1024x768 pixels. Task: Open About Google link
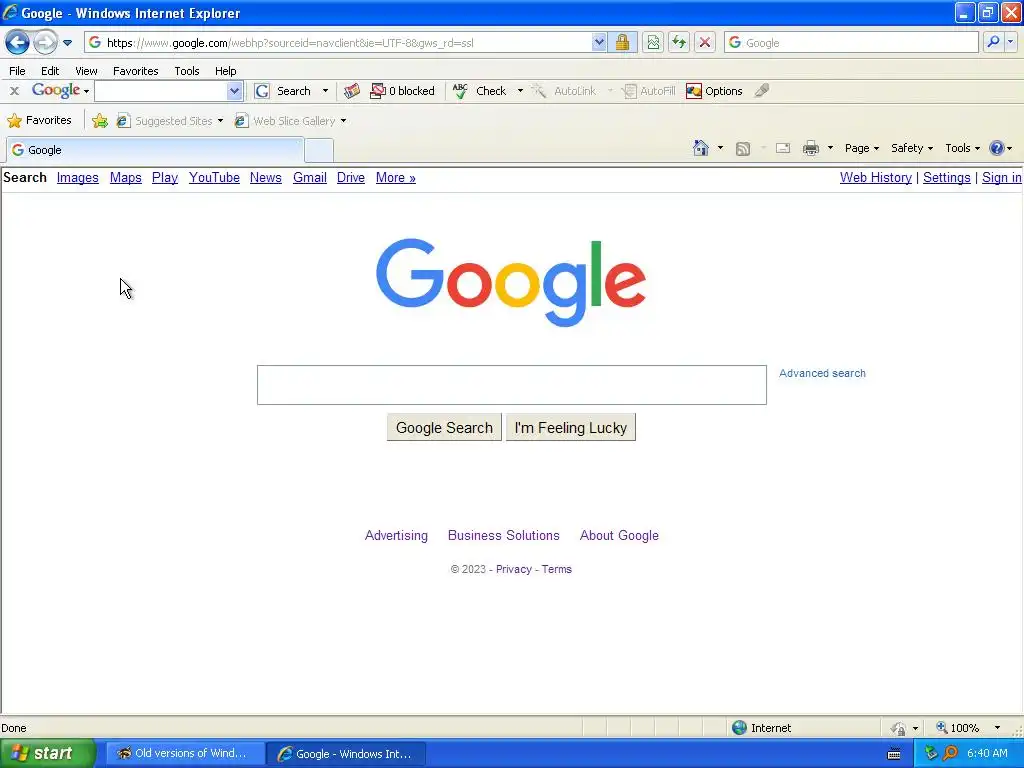[619, 536]
